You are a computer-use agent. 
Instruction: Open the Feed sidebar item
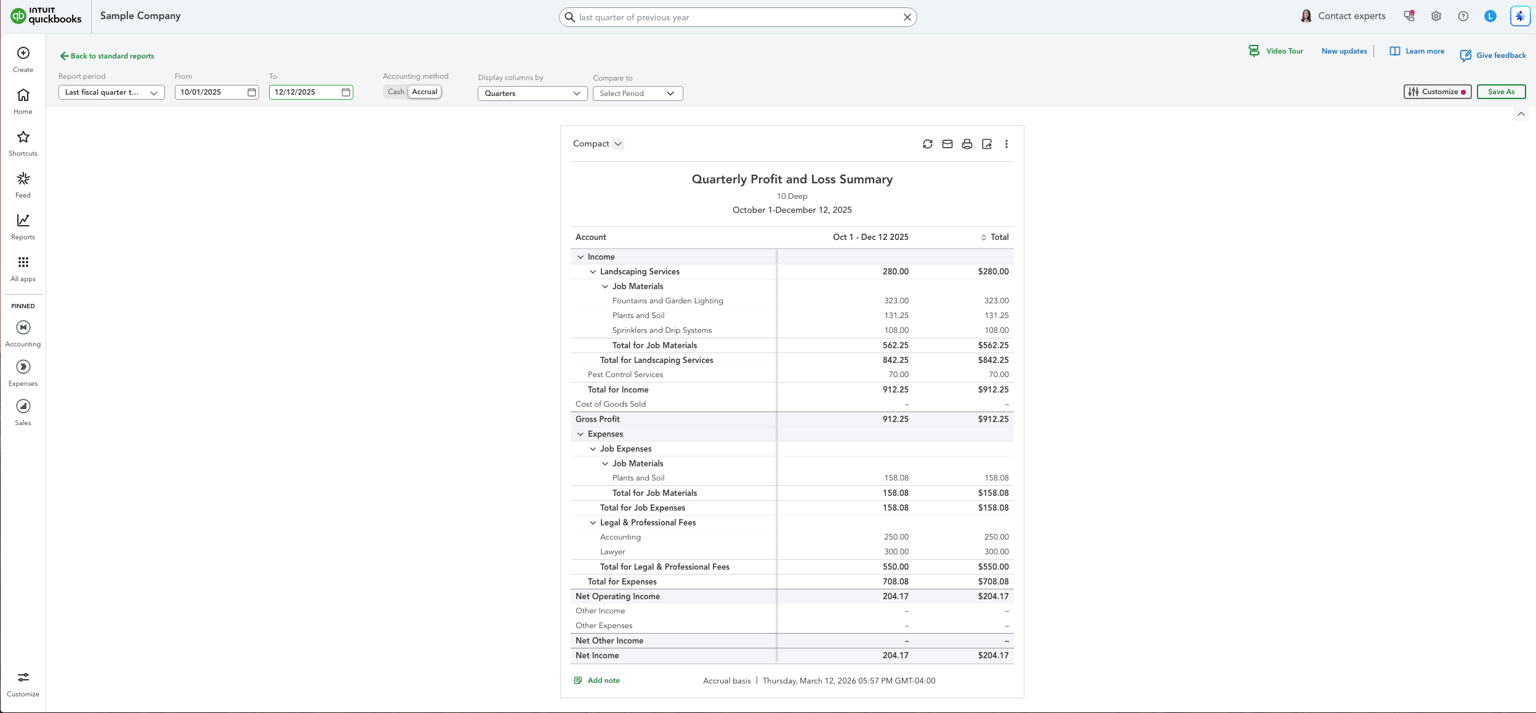23,185
